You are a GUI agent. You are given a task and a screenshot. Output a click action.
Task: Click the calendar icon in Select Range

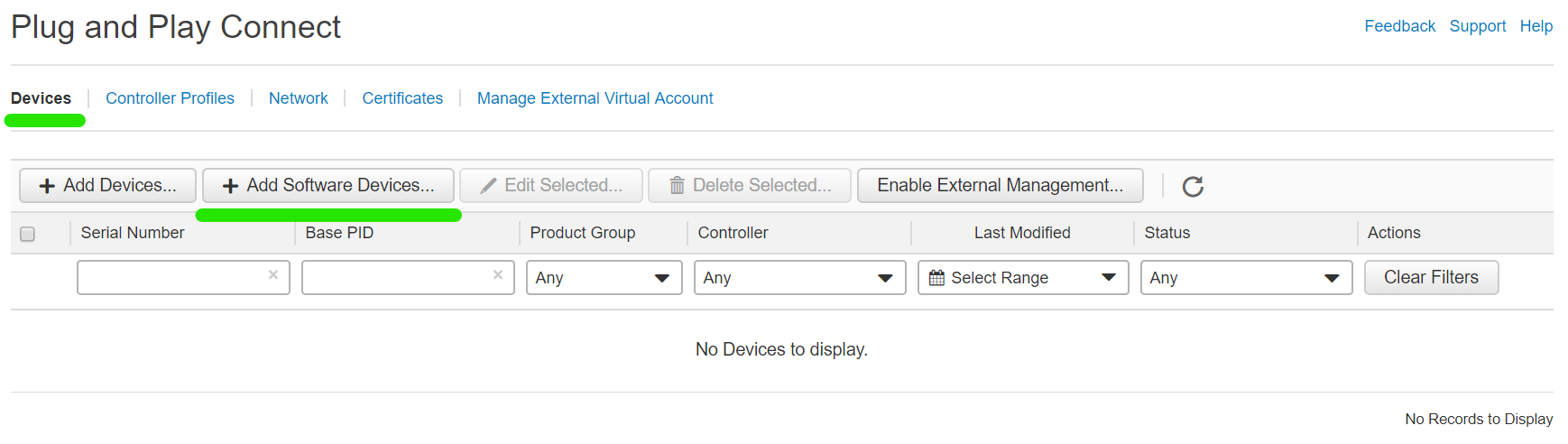936,278
